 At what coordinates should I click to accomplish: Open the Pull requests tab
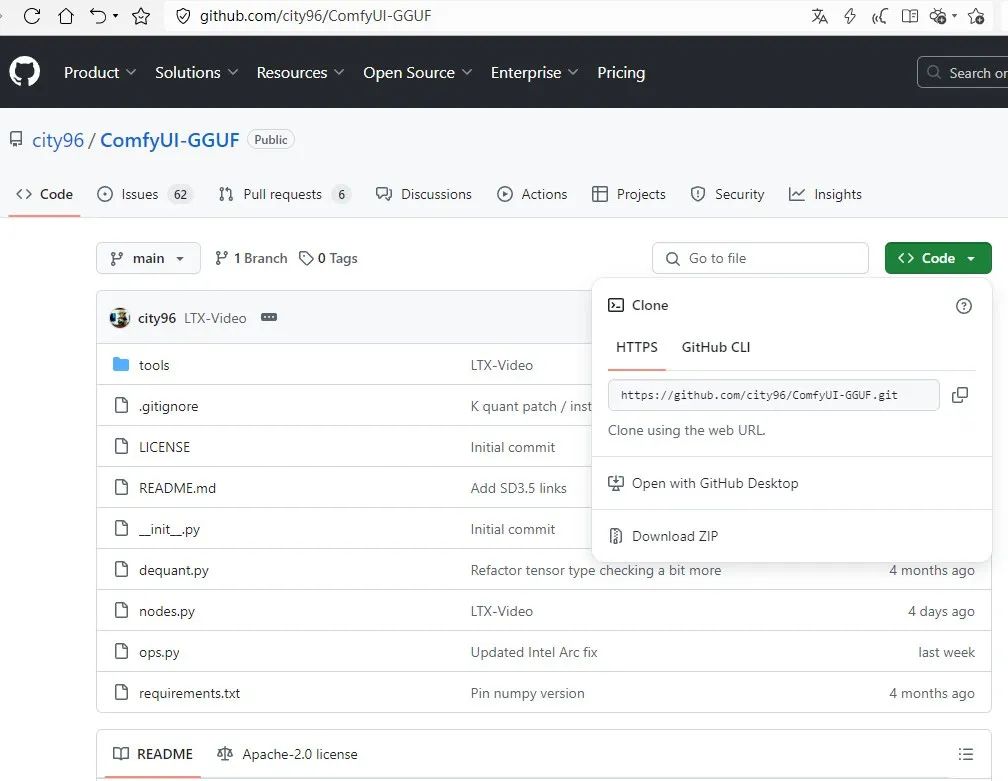tap(284, 194)
